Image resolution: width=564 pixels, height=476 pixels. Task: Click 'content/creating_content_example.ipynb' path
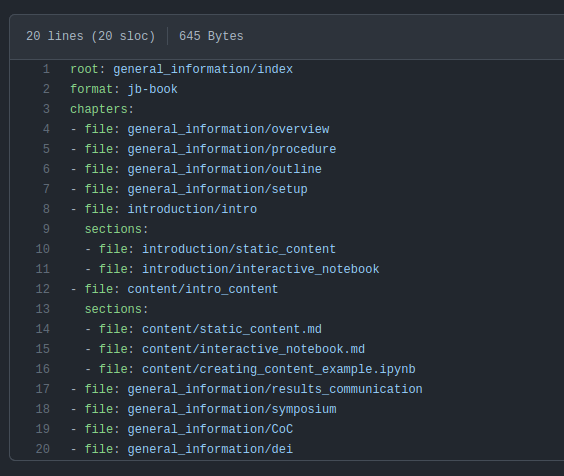pyautogui.click(x=278, y=369)
